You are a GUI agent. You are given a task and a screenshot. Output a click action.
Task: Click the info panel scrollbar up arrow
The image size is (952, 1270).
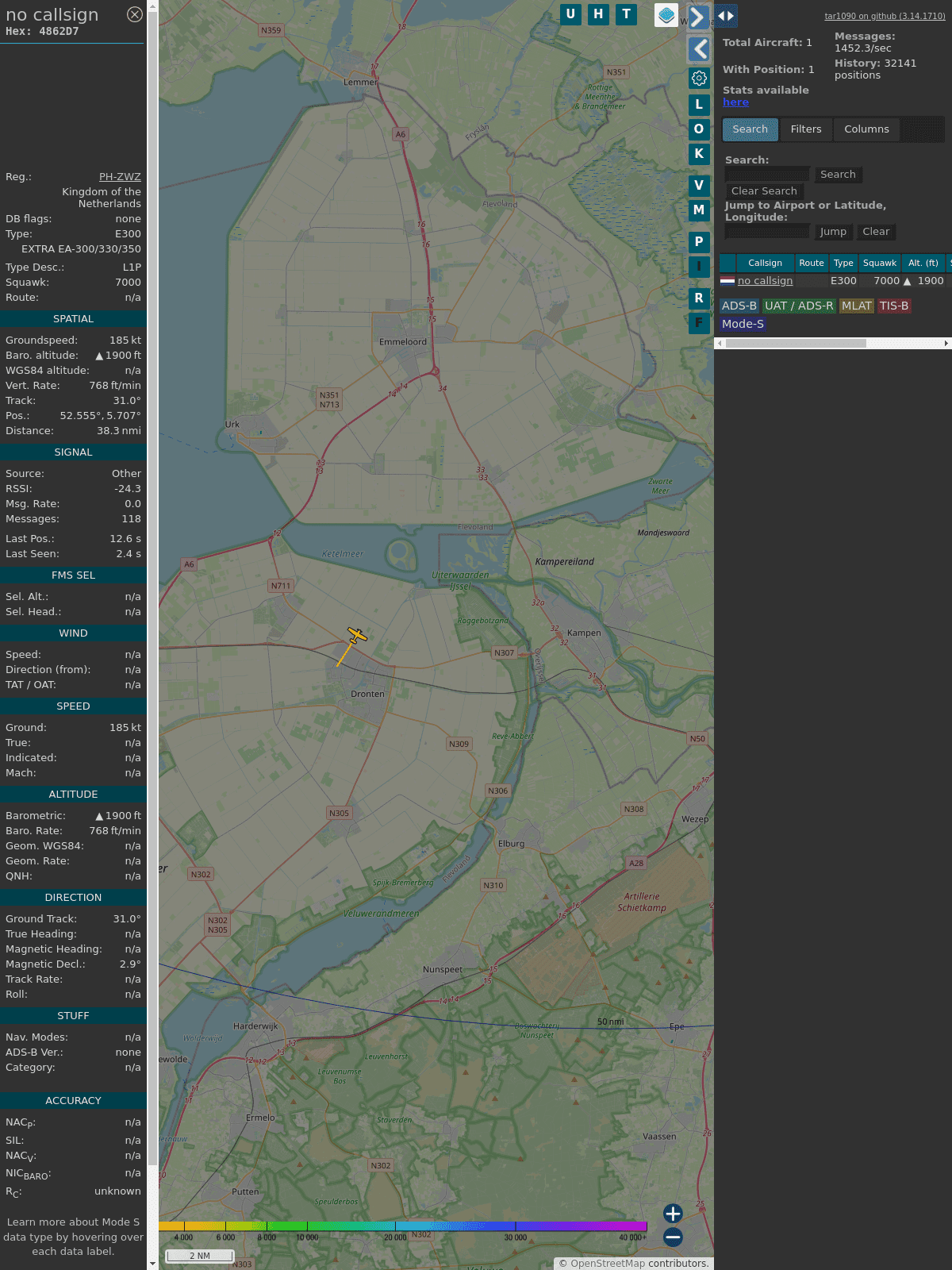pos(152,6)
